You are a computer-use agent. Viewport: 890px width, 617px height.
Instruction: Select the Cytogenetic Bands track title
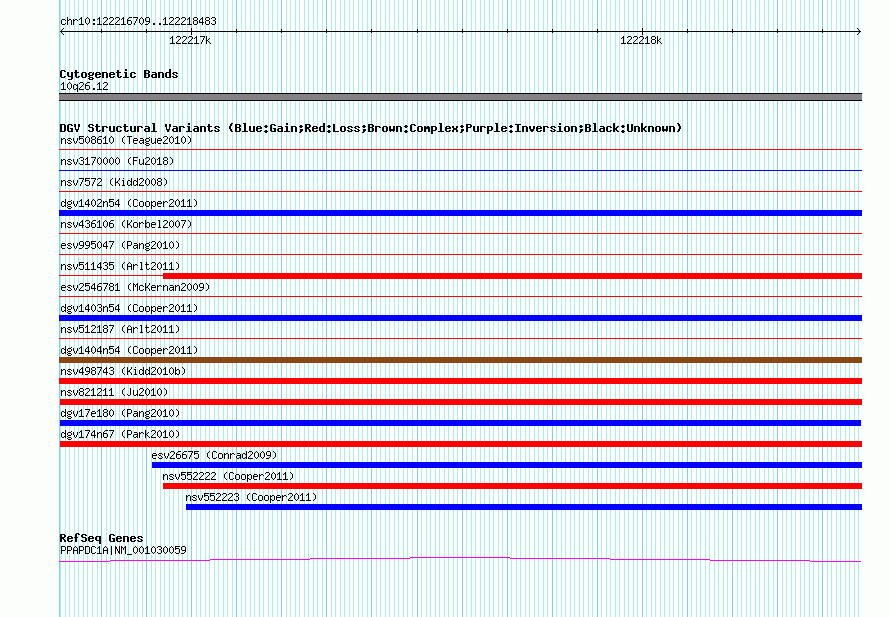(119, 74)
